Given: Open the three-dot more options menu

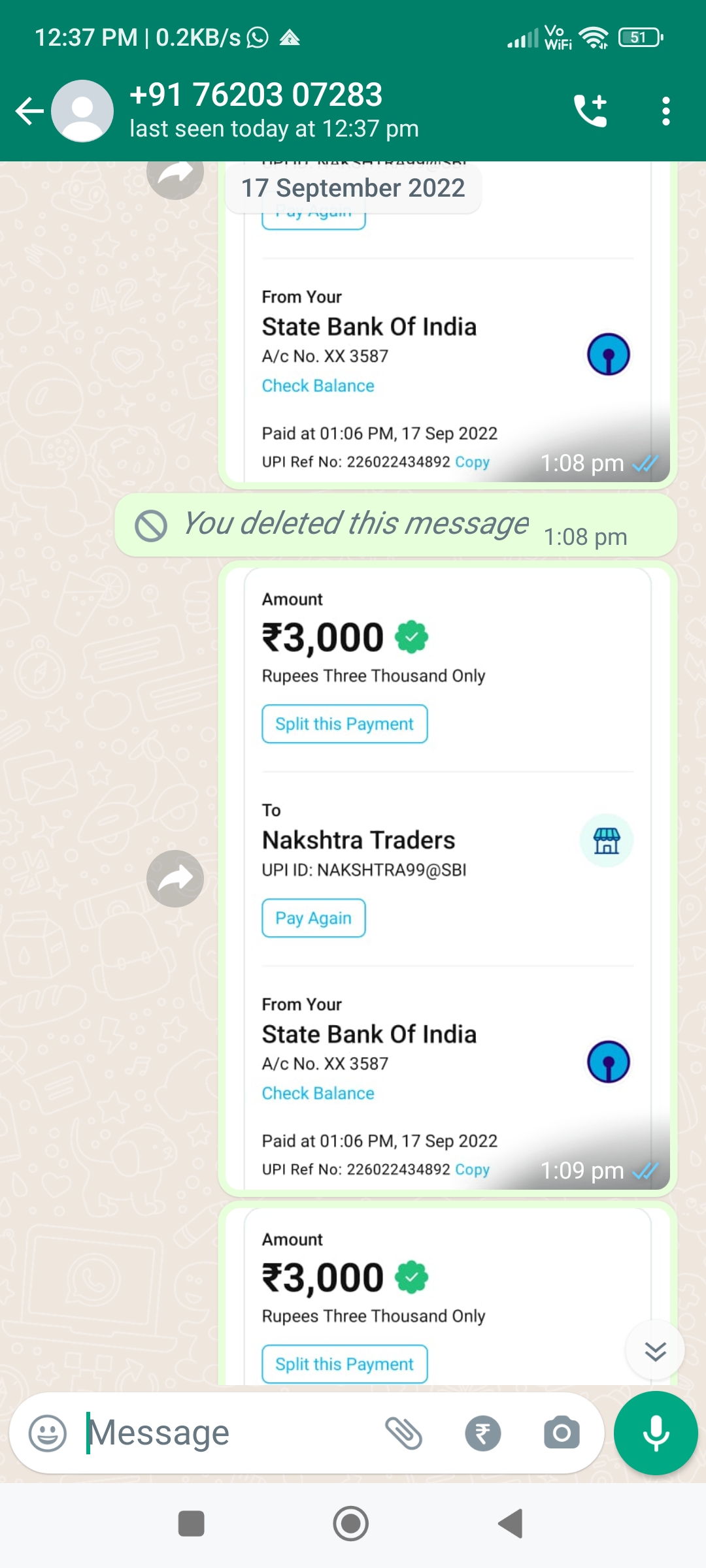Looking at the screenshot, I should point(665,111).
